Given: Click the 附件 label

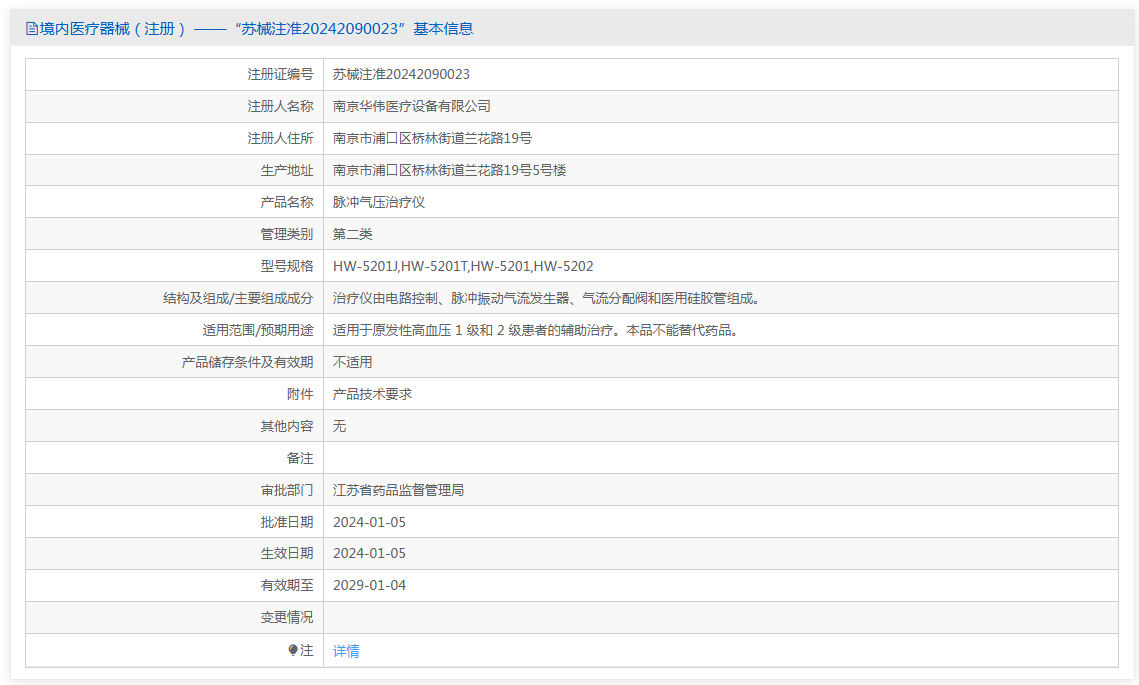Looking at the screenshot, I should (x=299, y=394).
